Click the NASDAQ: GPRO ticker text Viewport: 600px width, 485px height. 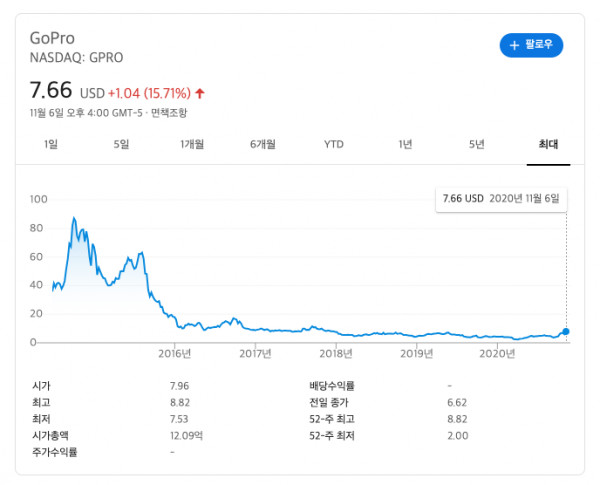76,58
